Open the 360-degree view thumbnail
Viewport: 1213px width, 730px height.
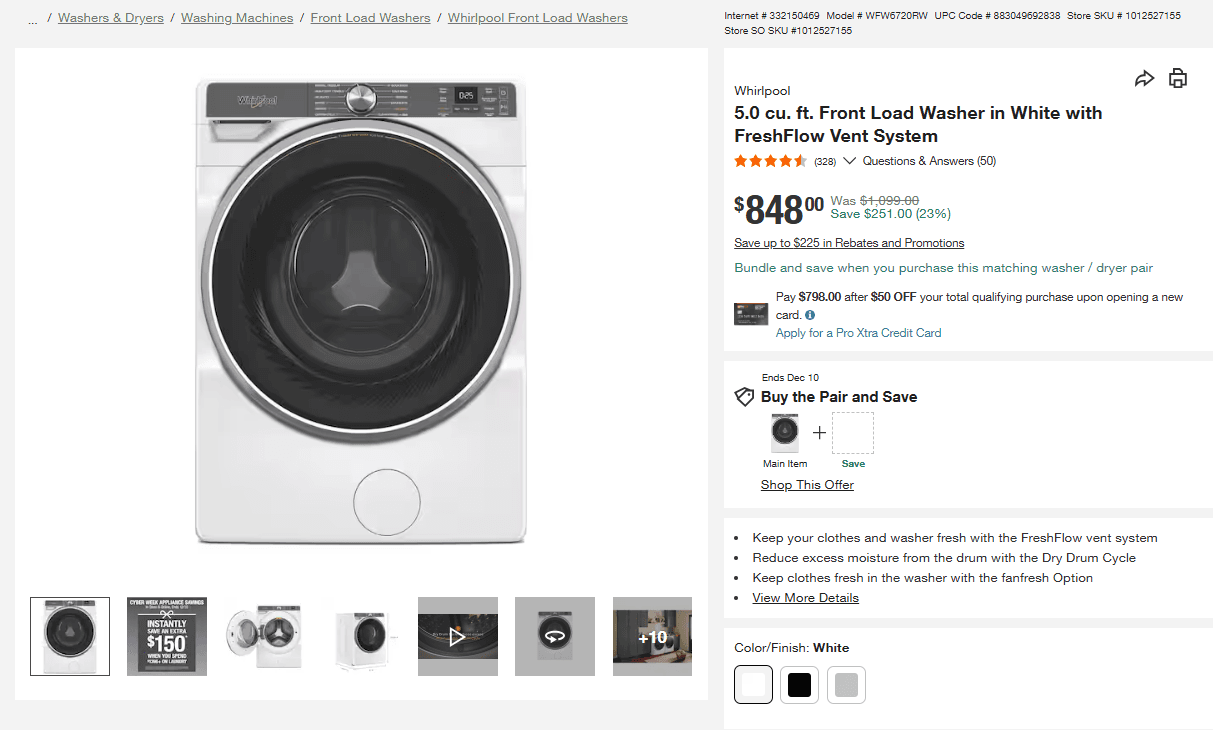pyautogui.click(x=554, y=636)
